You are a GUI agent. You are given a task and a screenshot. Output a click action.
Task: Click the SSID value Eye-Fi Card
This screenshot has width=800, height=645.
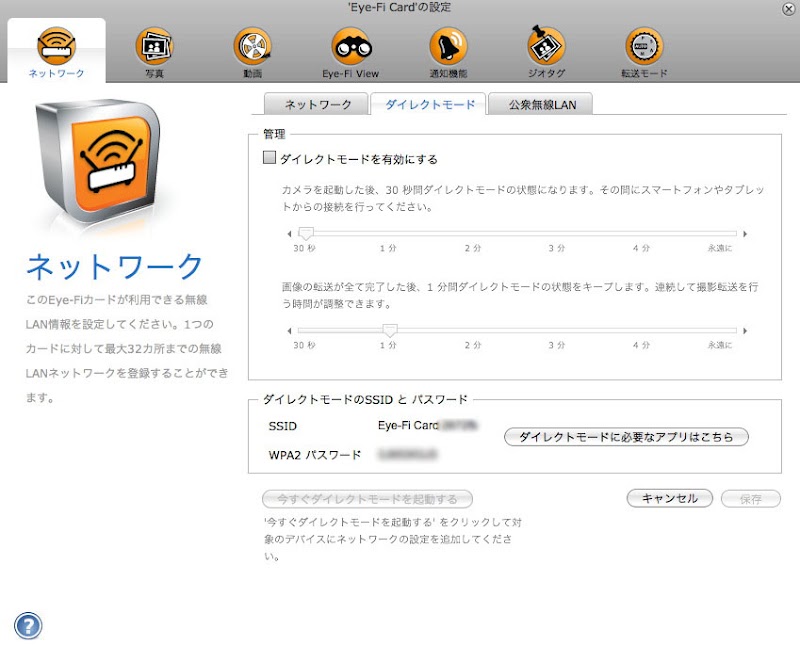tap(427, 425)
